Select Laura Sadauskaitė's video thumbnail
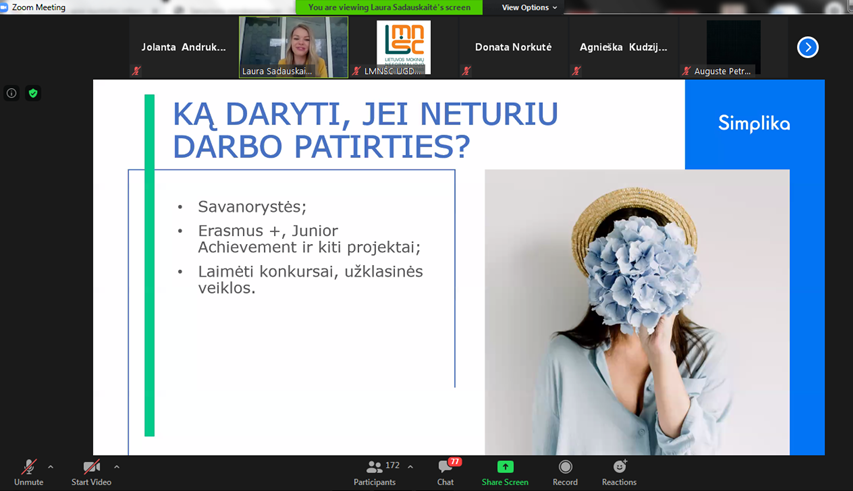Image resolution: width=853 pixels, height=491 pixels. [x=294, y=47]
